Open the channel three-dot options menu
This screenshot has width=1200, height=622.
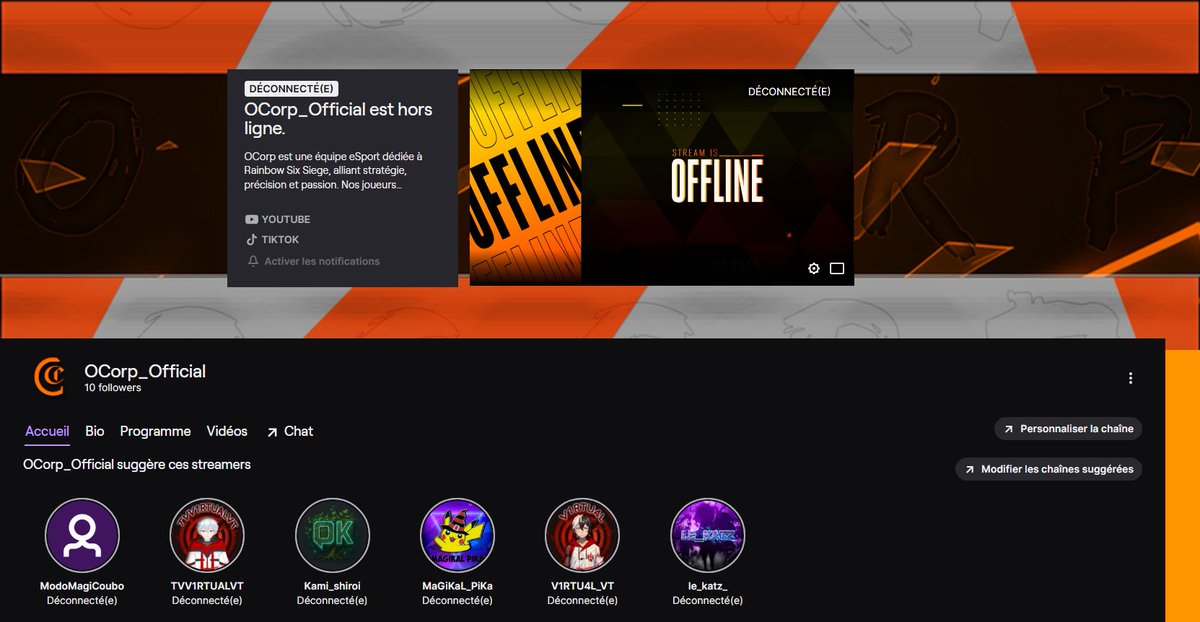point(1131,378)
